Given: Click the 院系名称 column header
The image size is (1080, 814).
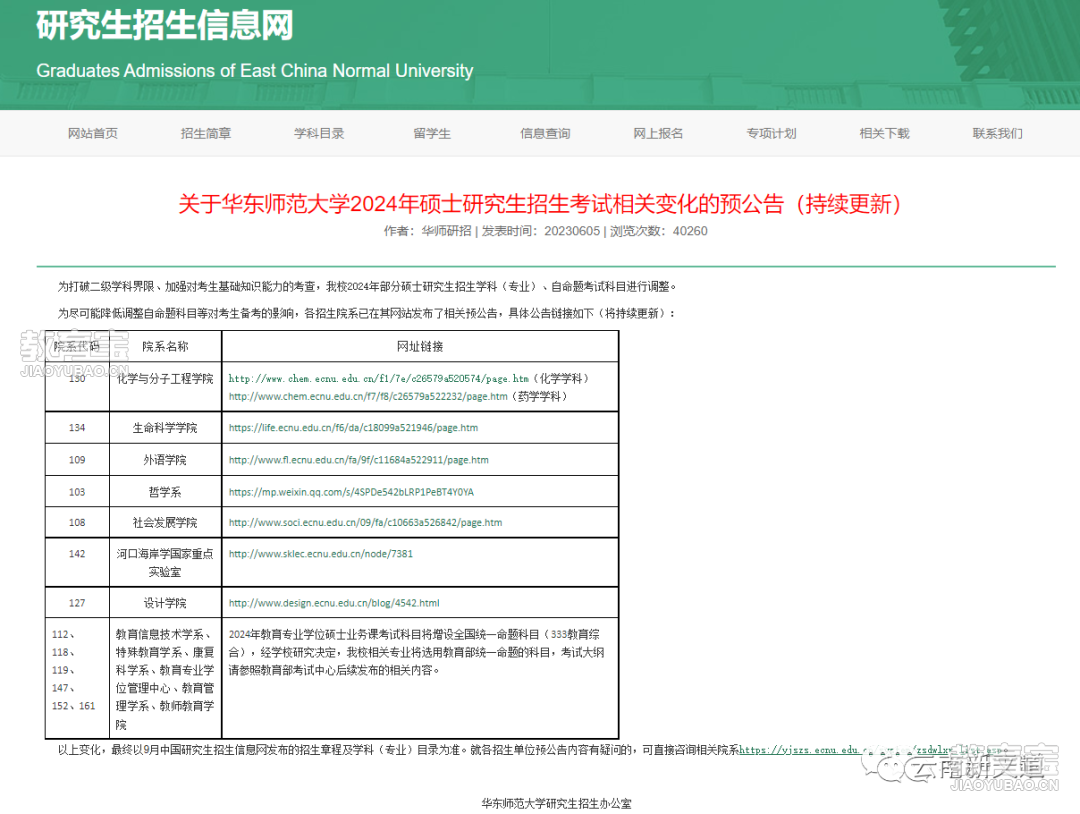Looking at the screenshot, I should (x=165, y=346).
